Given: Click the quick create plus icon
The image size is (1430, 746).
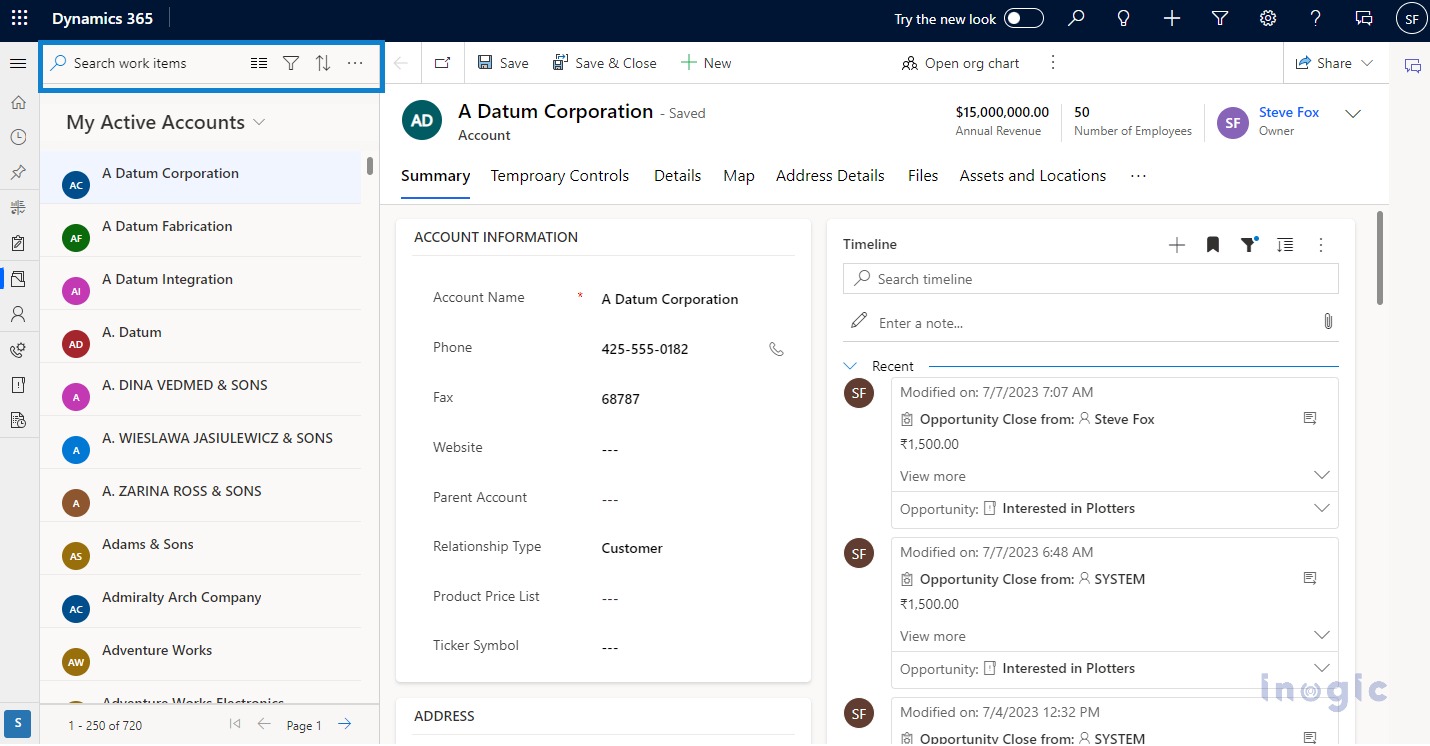Looking at the screenshot, I should (x=1172, y=18).
